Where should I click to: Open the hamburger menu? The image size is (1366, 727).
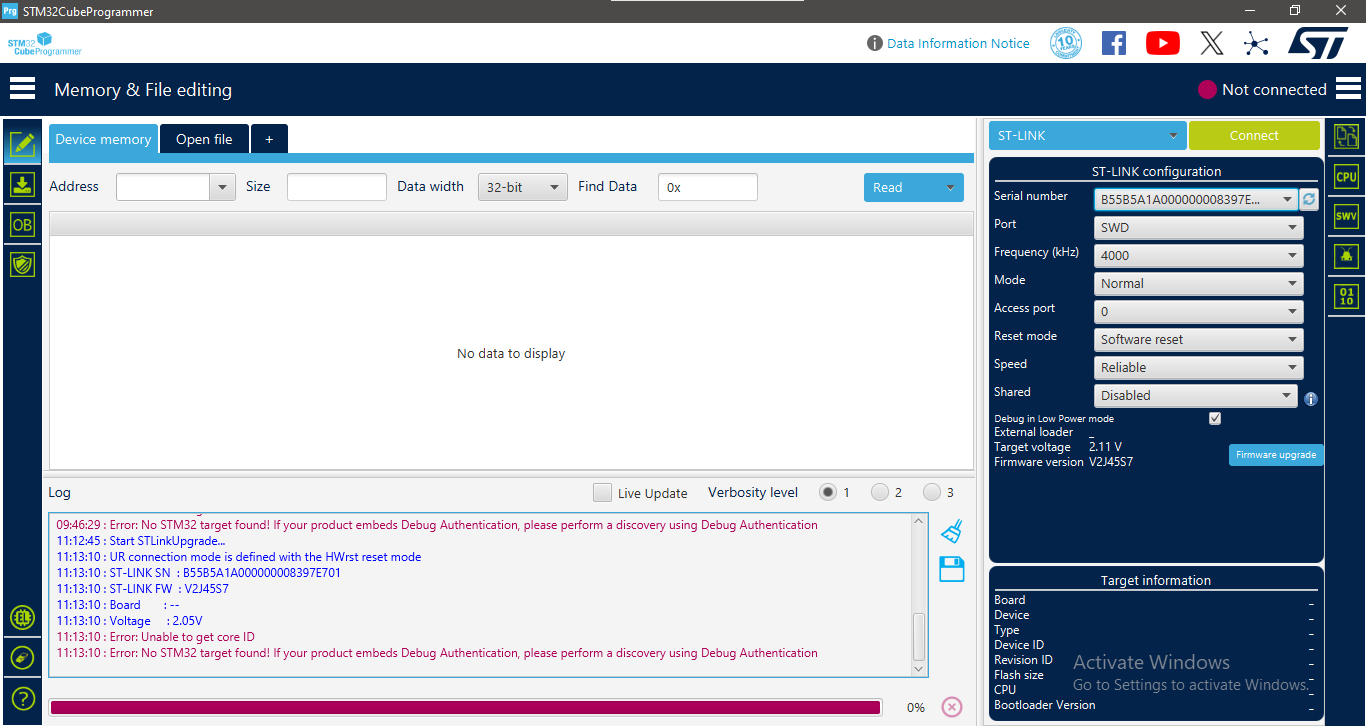pos(22,88)
